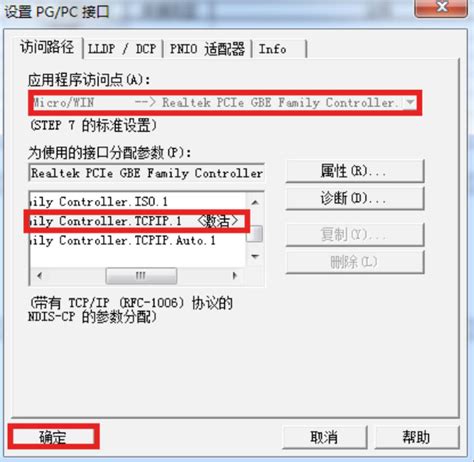Click the horizontal scrollbar right arrow

pos(235,276)
